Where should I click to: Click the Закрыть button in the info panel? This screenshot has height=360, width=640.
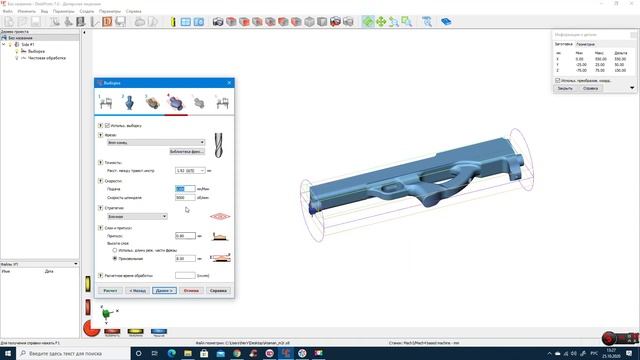pos(565,88)
